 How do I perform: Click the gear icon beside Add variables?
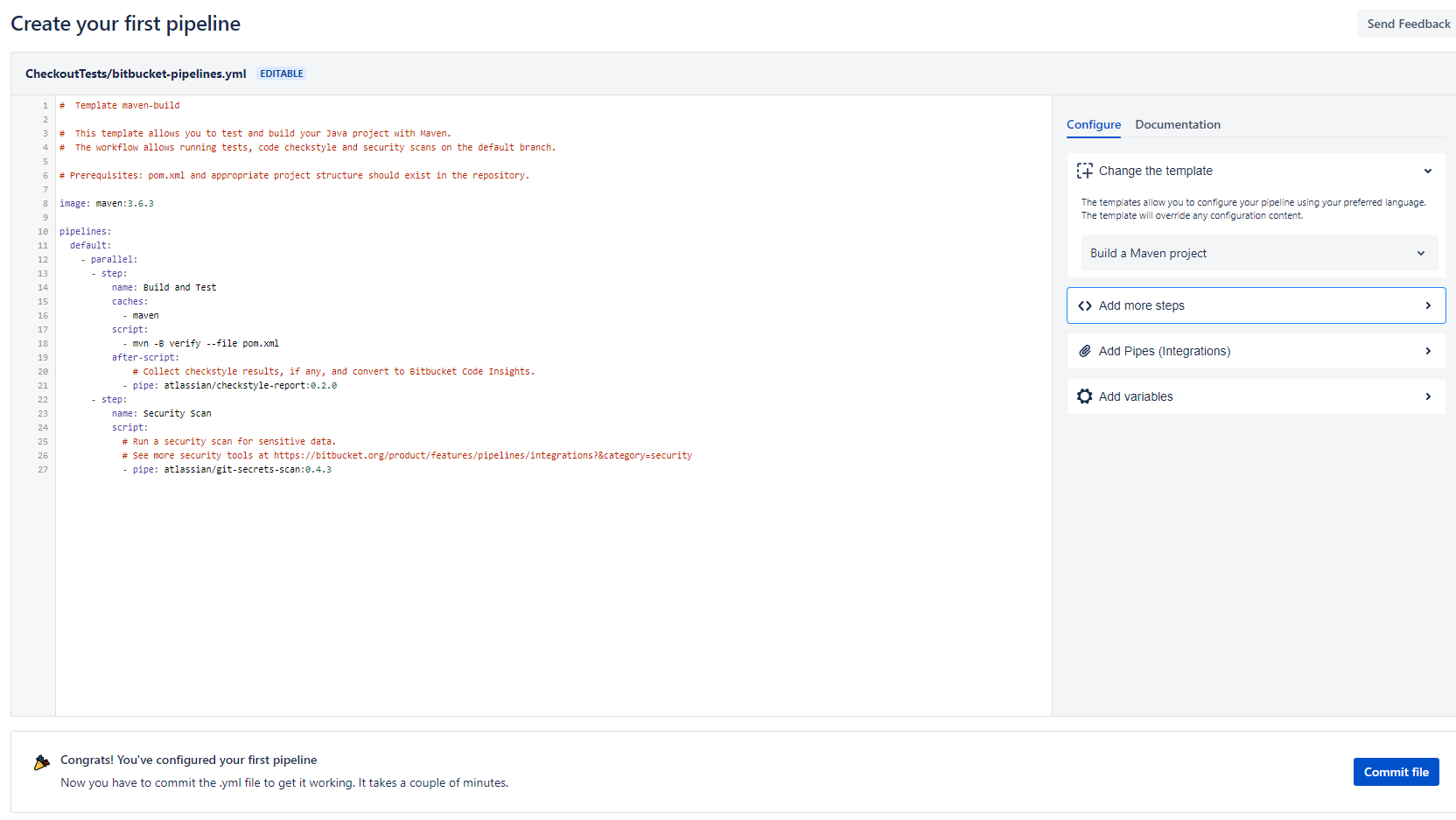pyautogui.click(x=1085, y=396)
